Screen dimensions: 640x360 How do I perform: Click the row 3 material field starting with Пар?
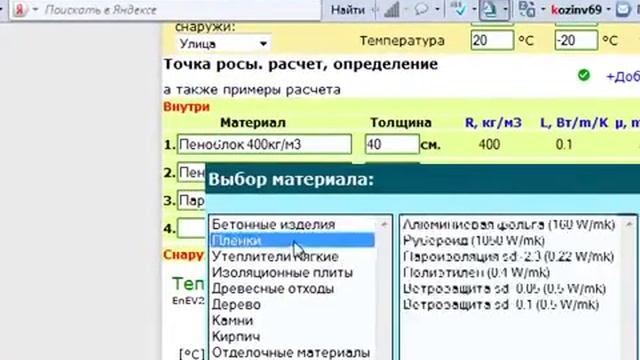point(191,200)
